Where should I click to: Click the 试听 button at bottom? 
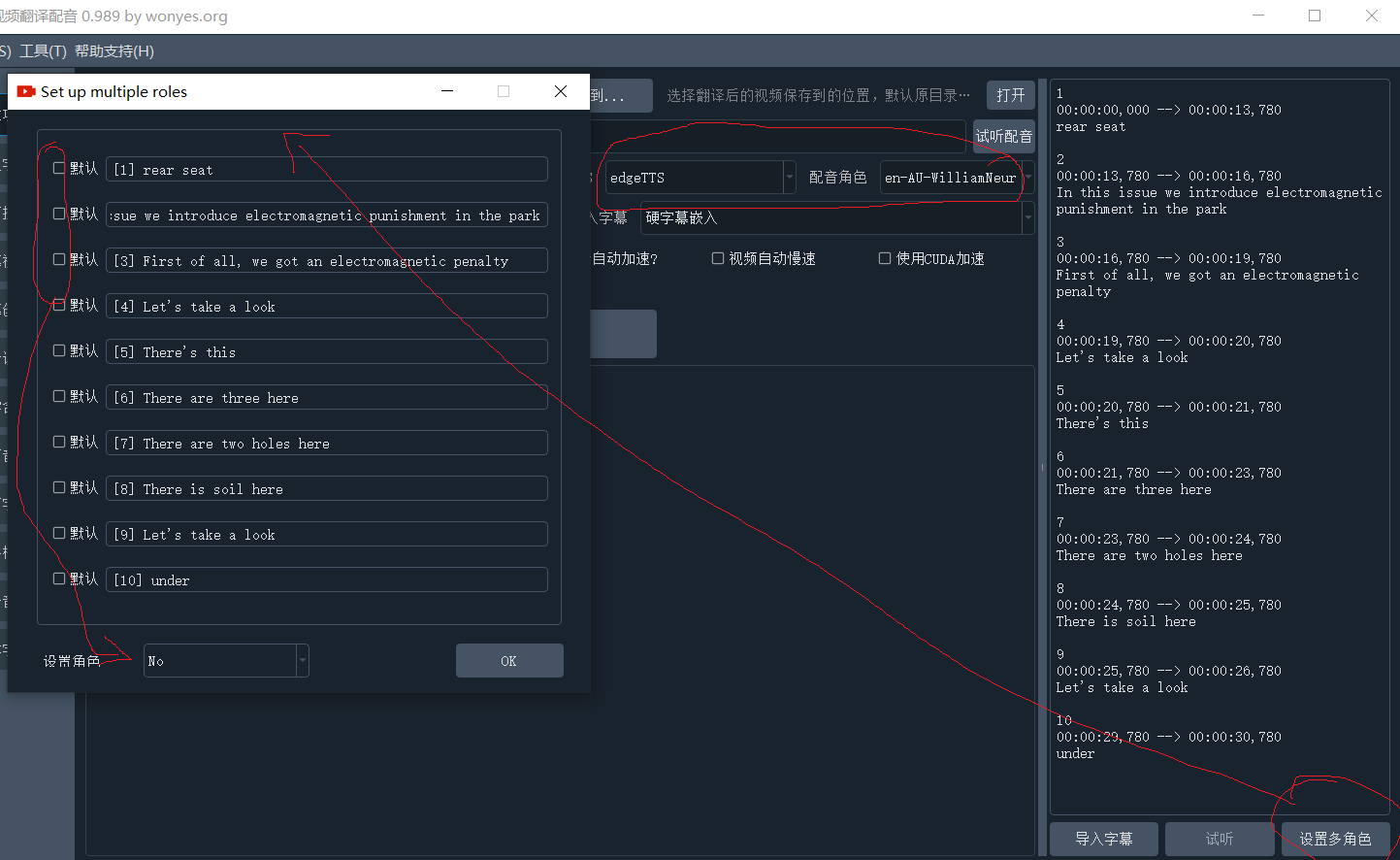(x=1220, y=839)
